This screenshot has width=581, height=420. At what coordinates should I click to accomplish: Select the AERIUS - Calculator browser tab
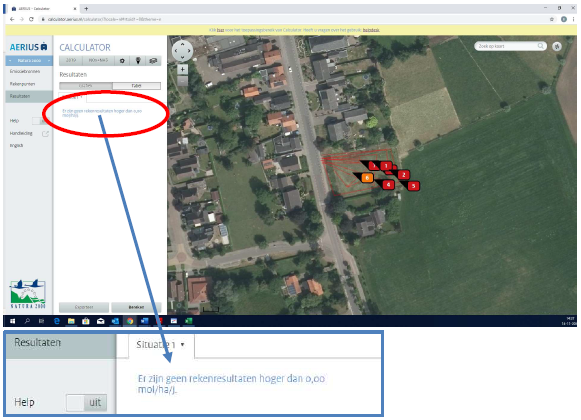coord(44,8)
